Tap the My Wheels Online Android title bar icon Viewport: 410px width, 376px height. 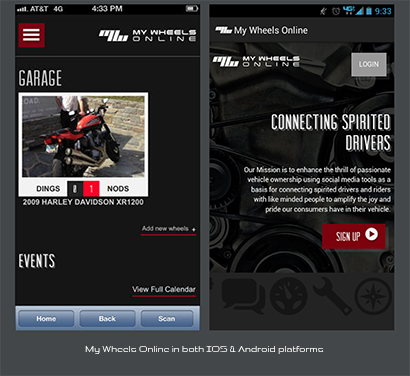tap(223, 30)
